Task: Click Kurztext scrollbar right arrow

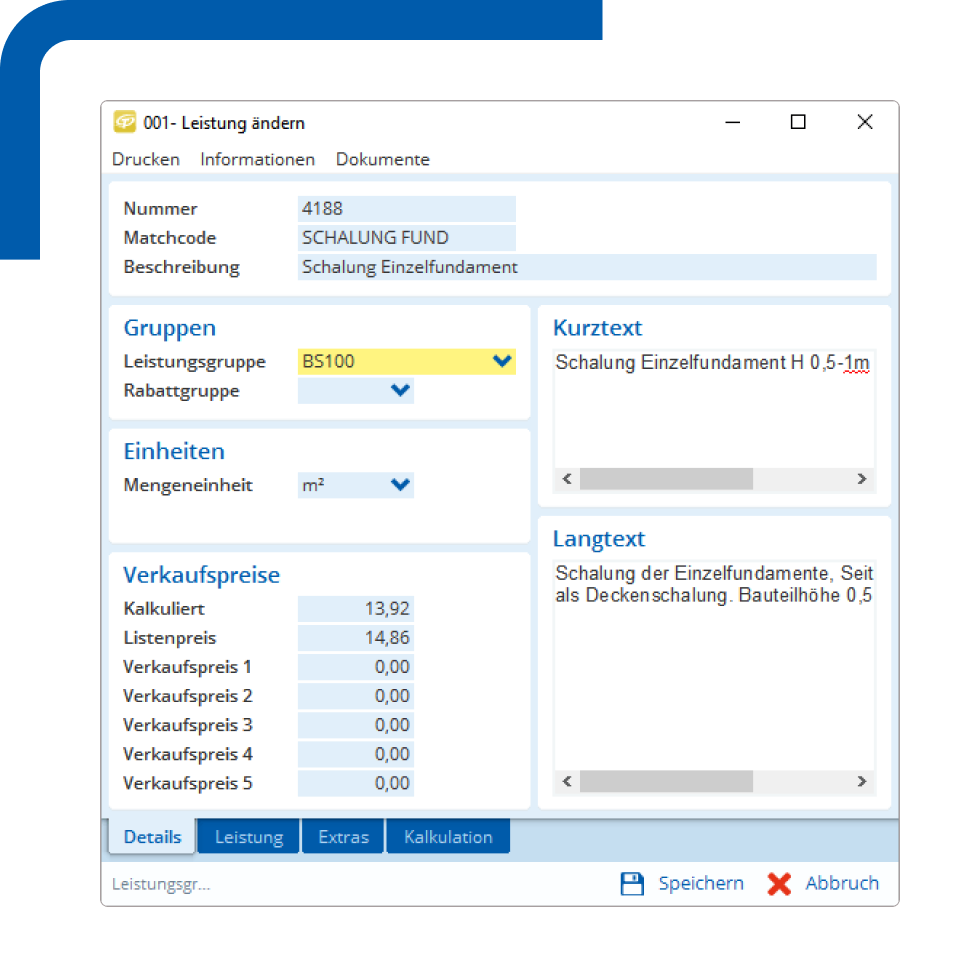Action: [x=861, y=479]
